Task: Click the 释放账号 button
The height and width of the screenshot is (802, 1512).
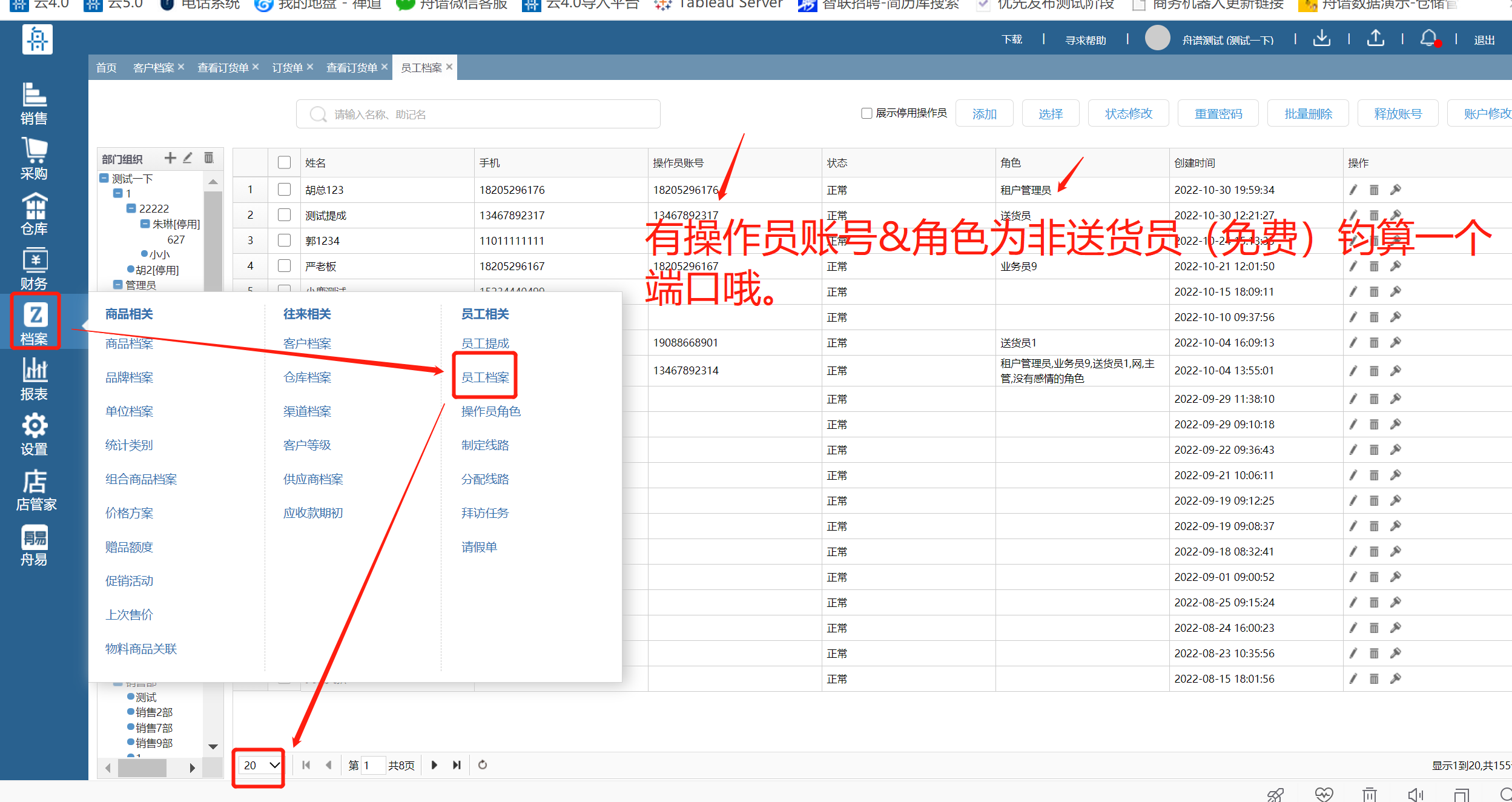Action: point(1398,113)
